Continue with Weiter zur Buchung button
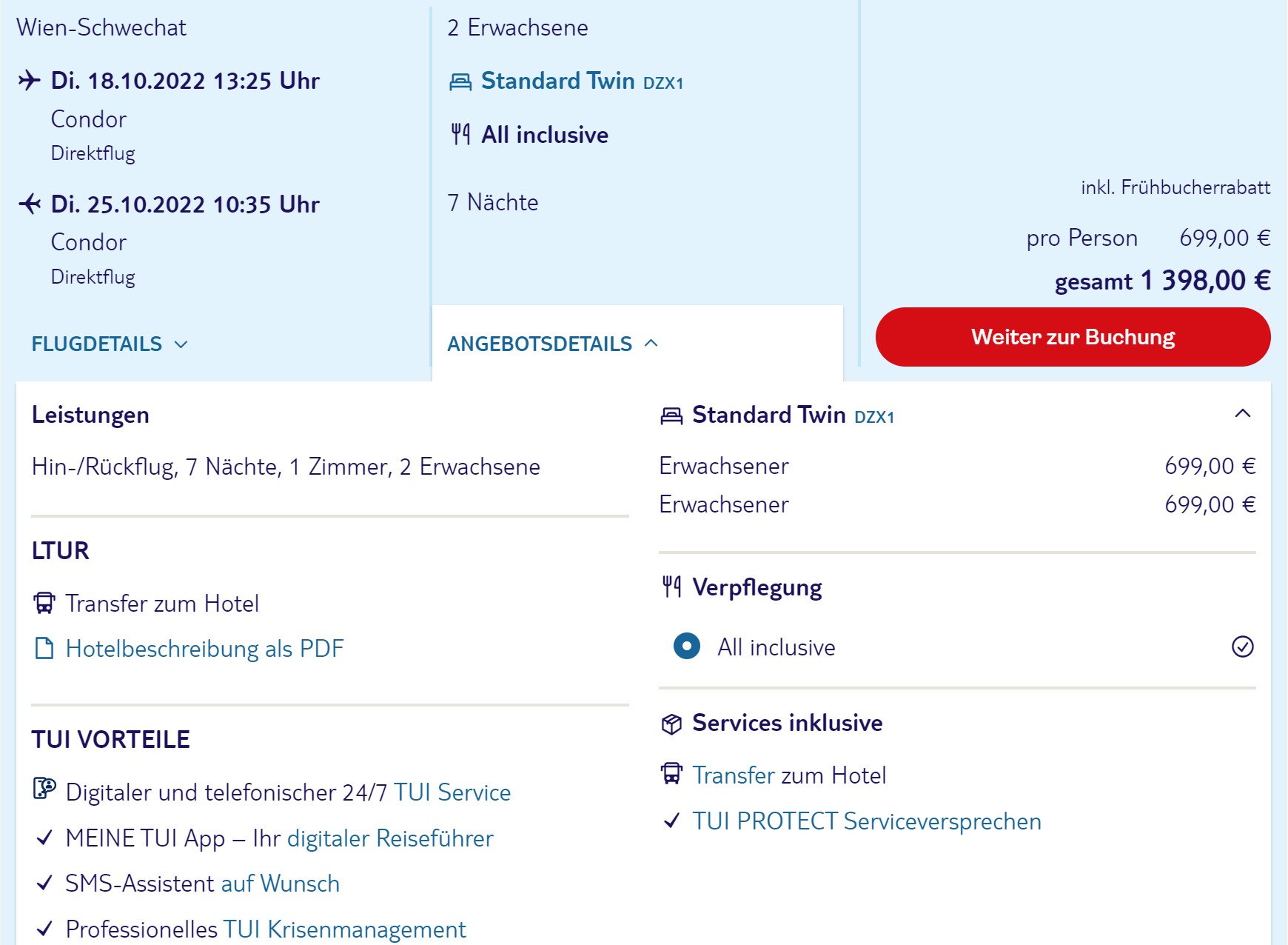Viewport: 1288px width, 945px height. point(1073,337)
